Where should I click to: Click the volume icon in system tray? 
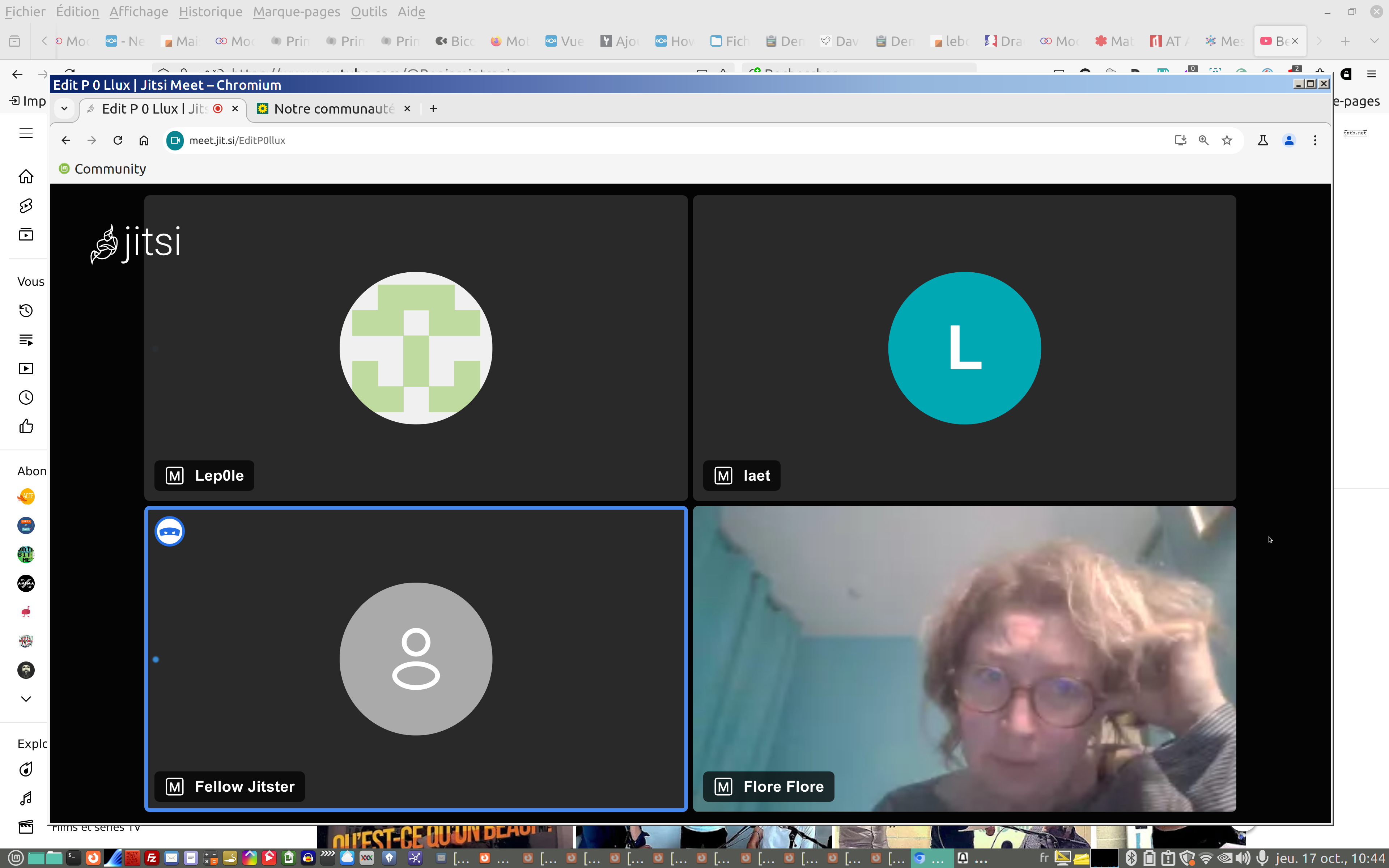click(x=1243, y=858)
